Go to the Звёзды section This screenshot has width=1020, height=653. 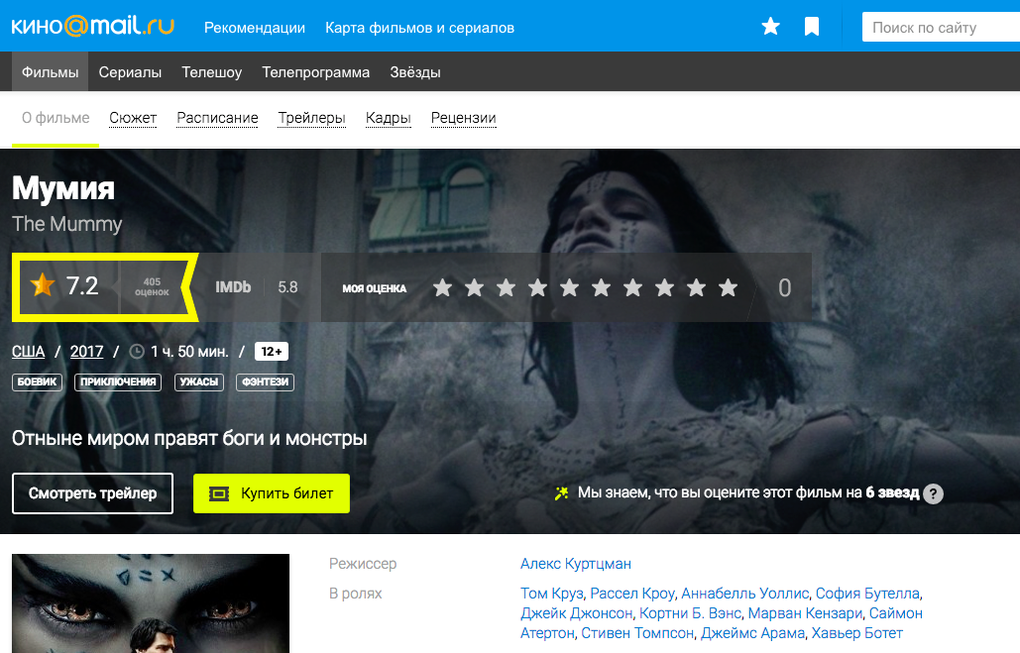click(415, 72)
